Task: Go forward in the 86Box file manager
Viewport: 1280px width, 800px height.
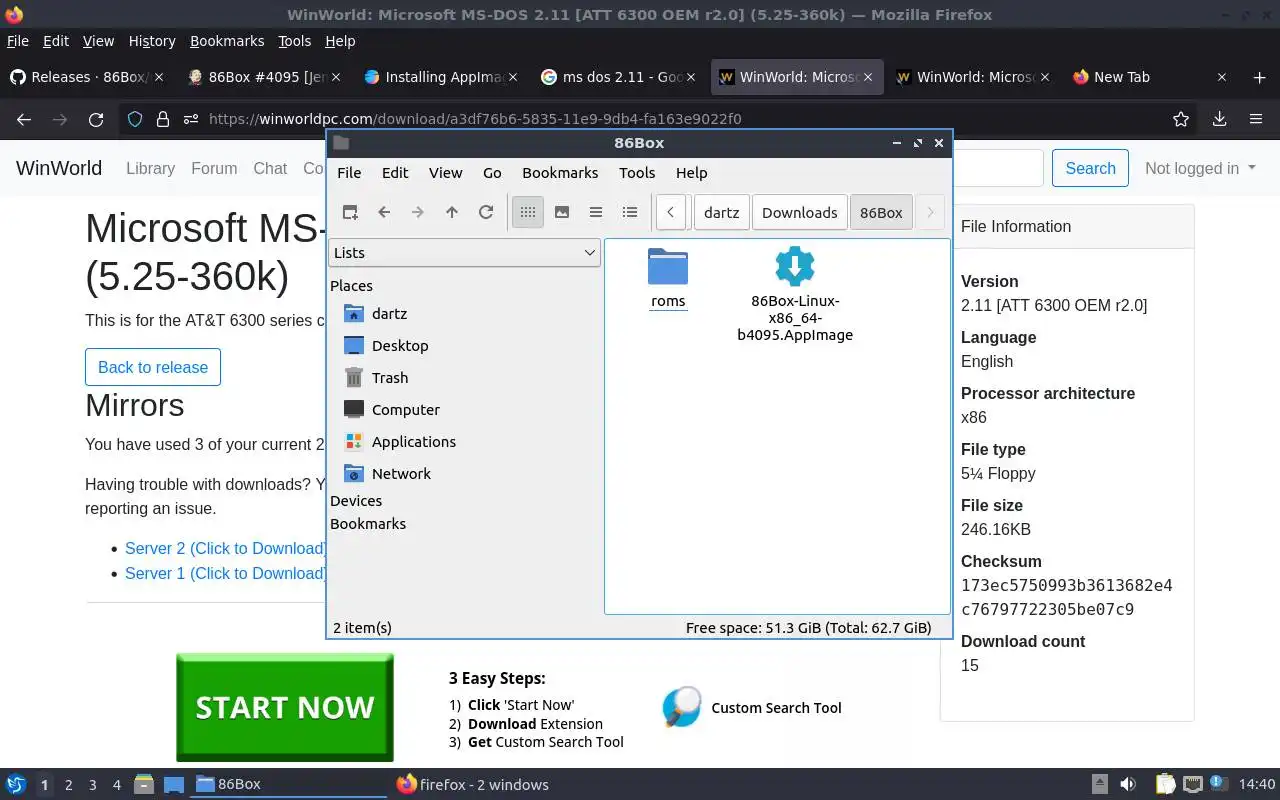Action: (x=418, y=212)
